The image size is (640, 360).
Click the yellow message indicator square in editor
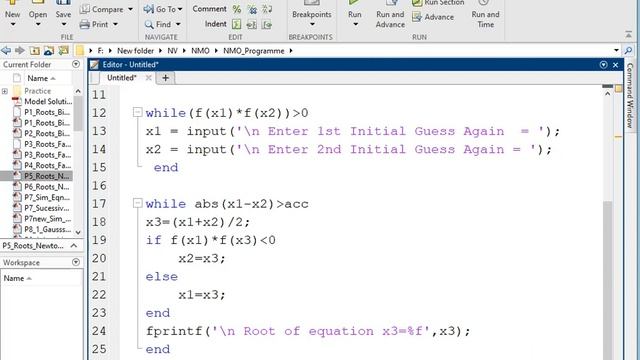pyautogui.click(x=619, y=88)
